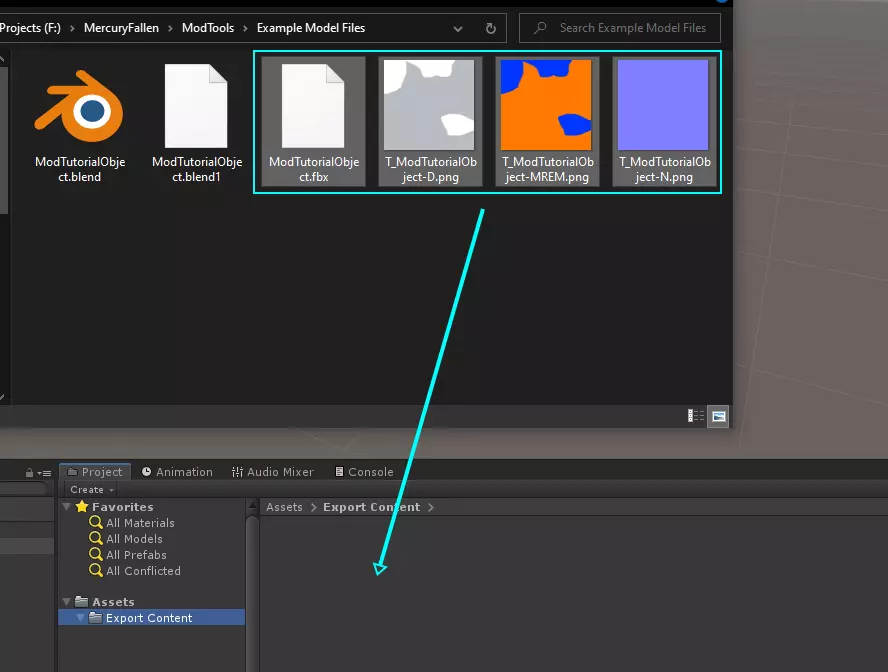Switch to the Audio Mixer tab

[x=273, y=472]
